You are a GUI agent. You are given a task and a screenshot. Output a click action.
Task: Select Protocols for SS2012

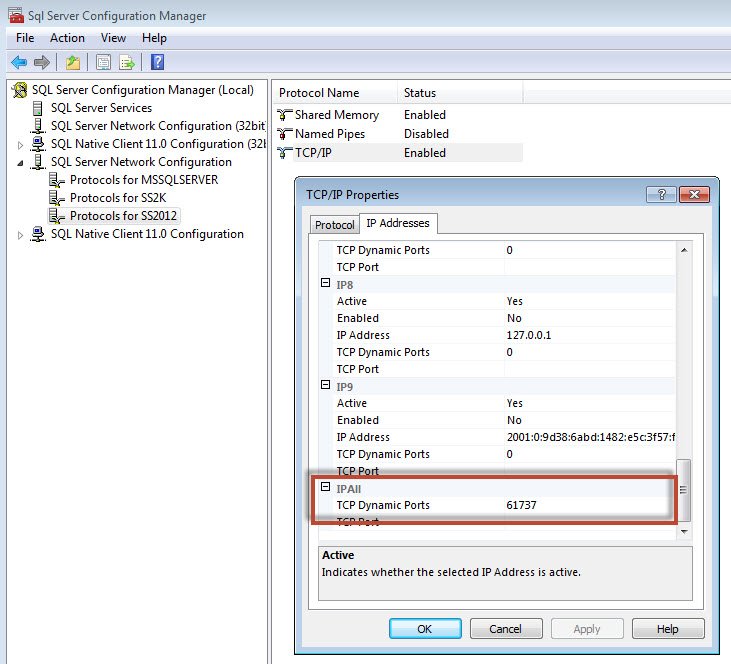123,216
